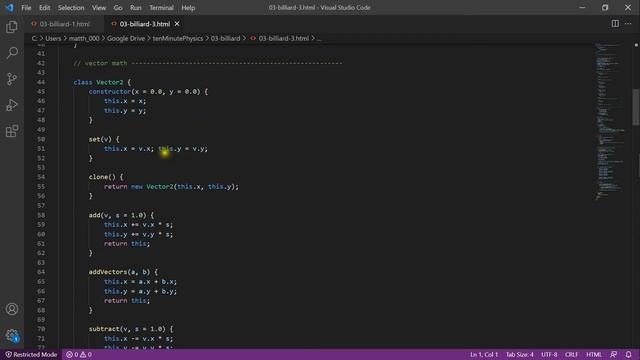Click the 'set(v) {' method line
This screenshot has width=640, height=360.
click(104, 139)
